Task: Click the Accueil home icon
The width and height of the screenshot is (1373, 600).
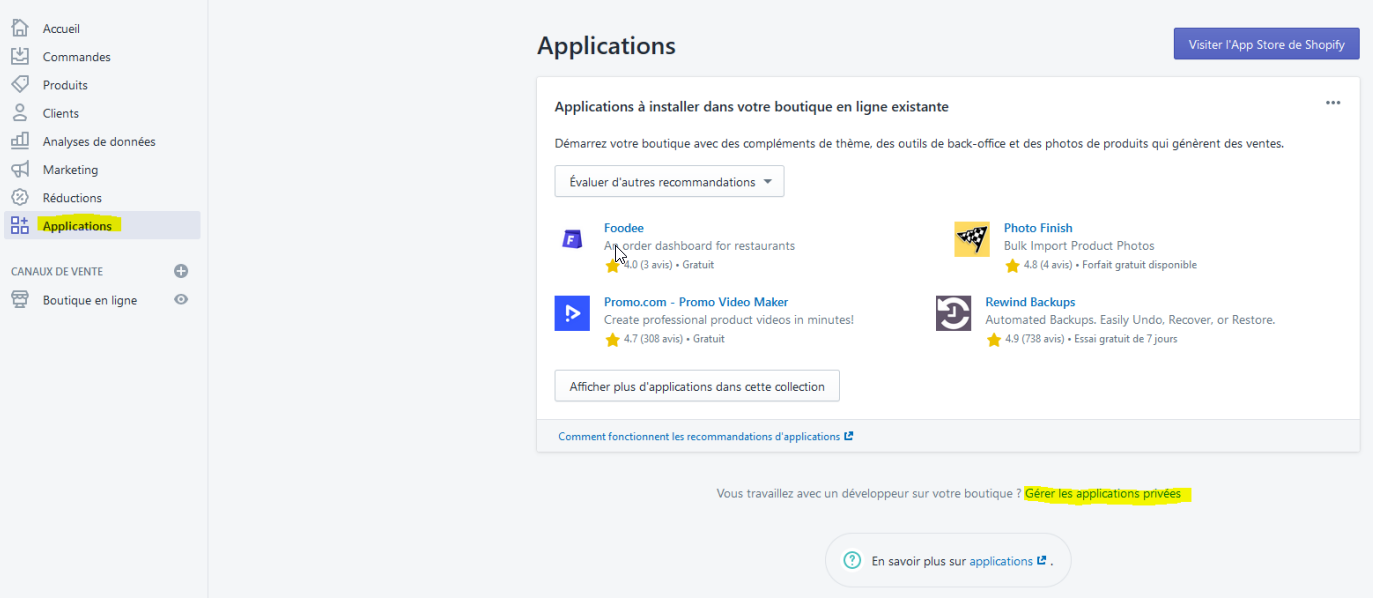Action: pos(19,28)
